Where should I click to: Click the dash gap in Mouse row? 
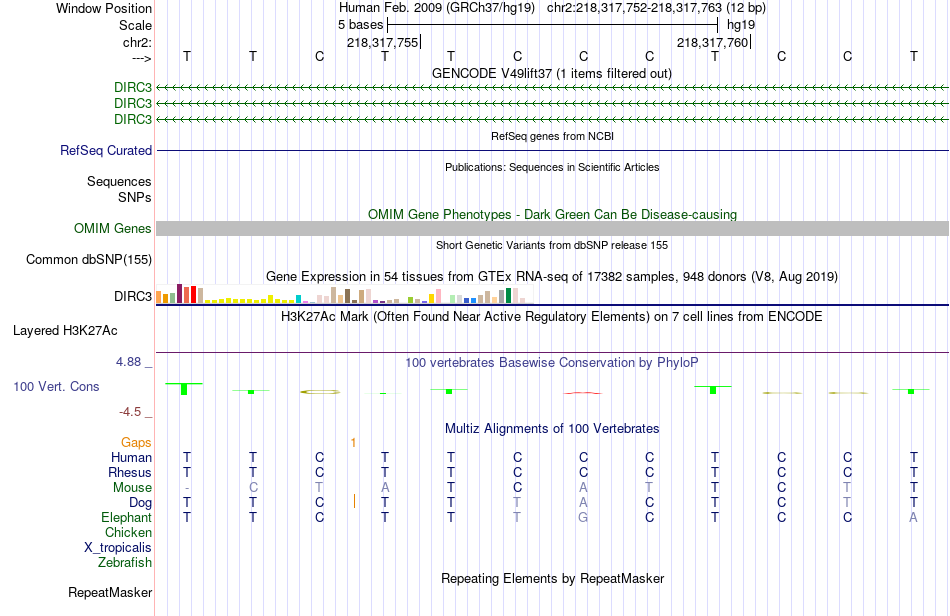pyautogui.click(x=187, y=488)
